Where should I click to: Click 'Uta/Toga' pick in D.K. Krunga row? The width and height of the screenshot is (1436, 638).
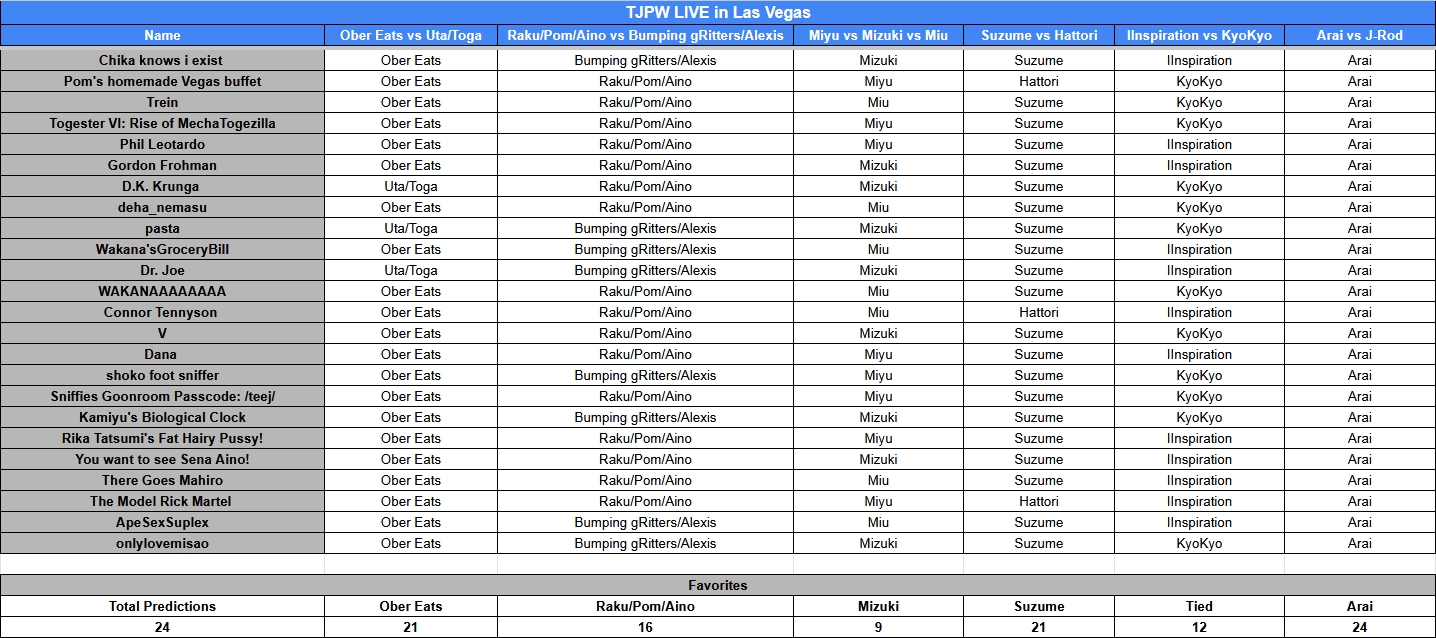[411, 186]
